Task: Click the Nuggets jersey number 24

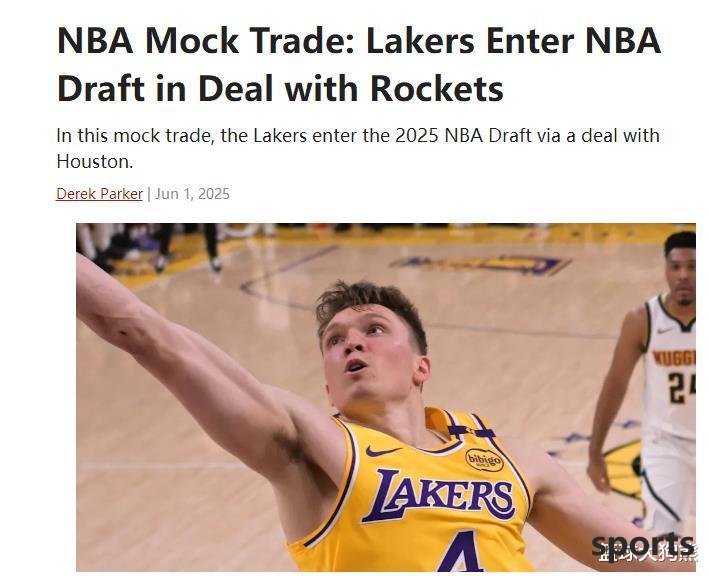Action: tap(681, 387)
